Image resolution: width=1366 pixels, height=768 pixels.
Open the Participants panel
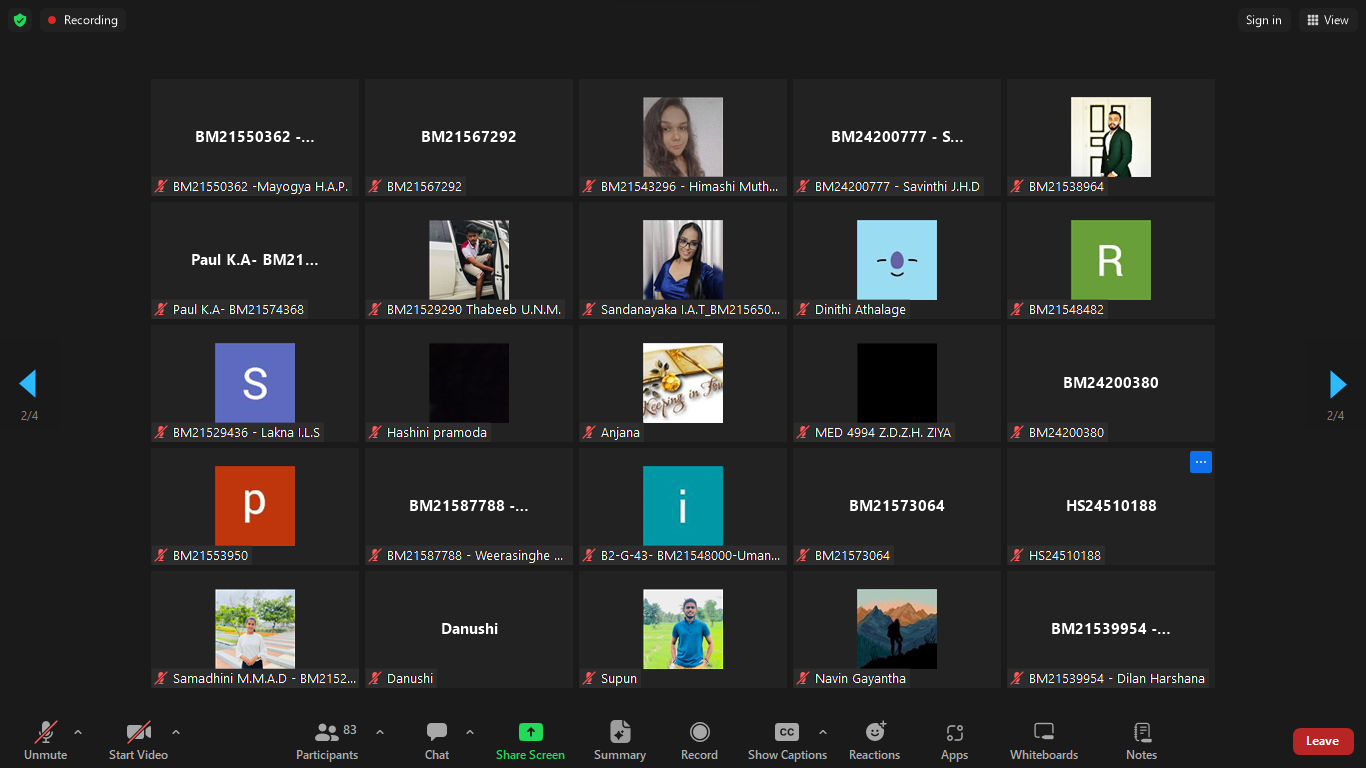pyautogui.click(x=327, y=741)
